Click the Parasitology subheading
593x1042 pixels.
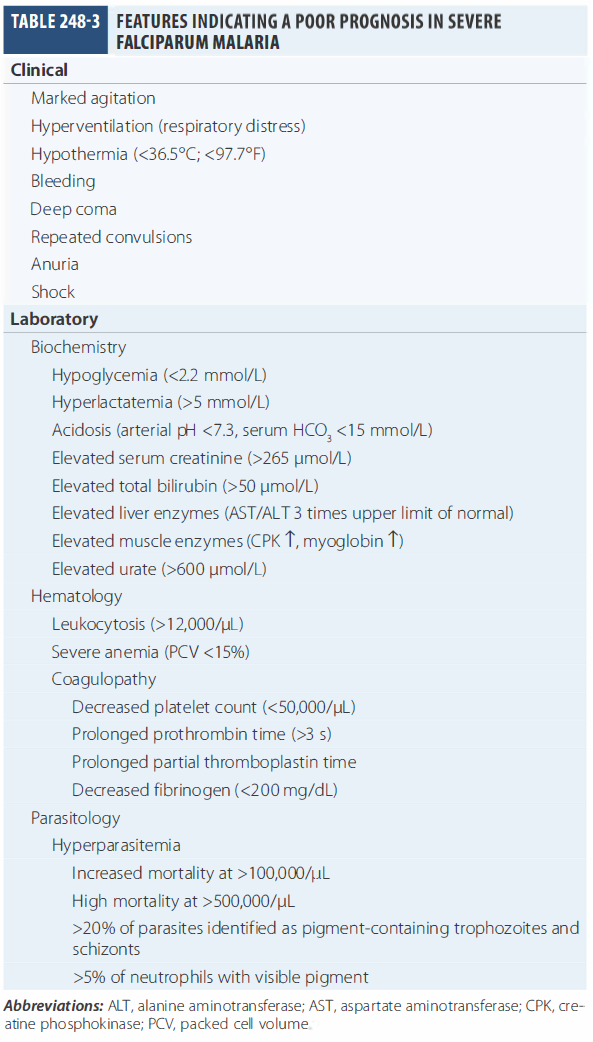coord(75,818)
